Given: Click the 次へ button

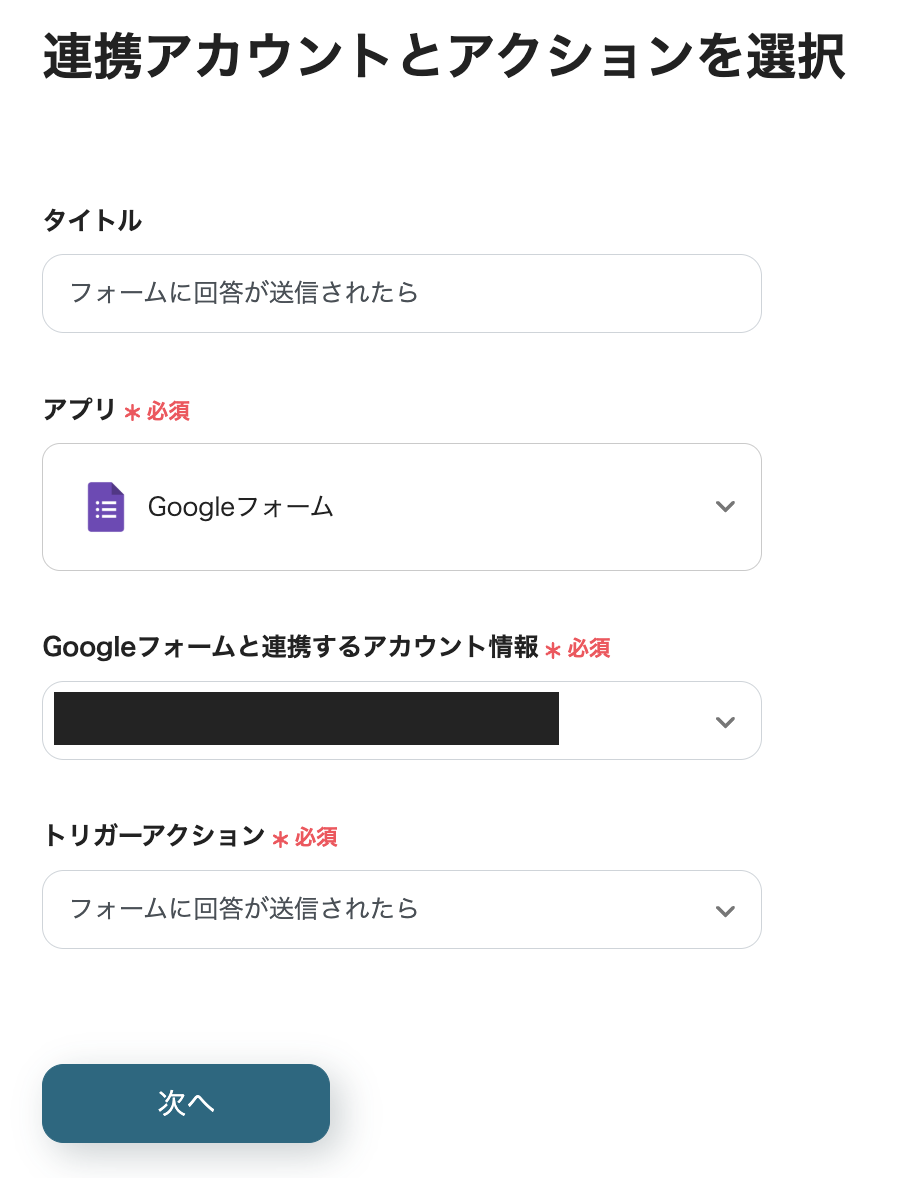Looking at the screenshot, I should (186, 1103).
